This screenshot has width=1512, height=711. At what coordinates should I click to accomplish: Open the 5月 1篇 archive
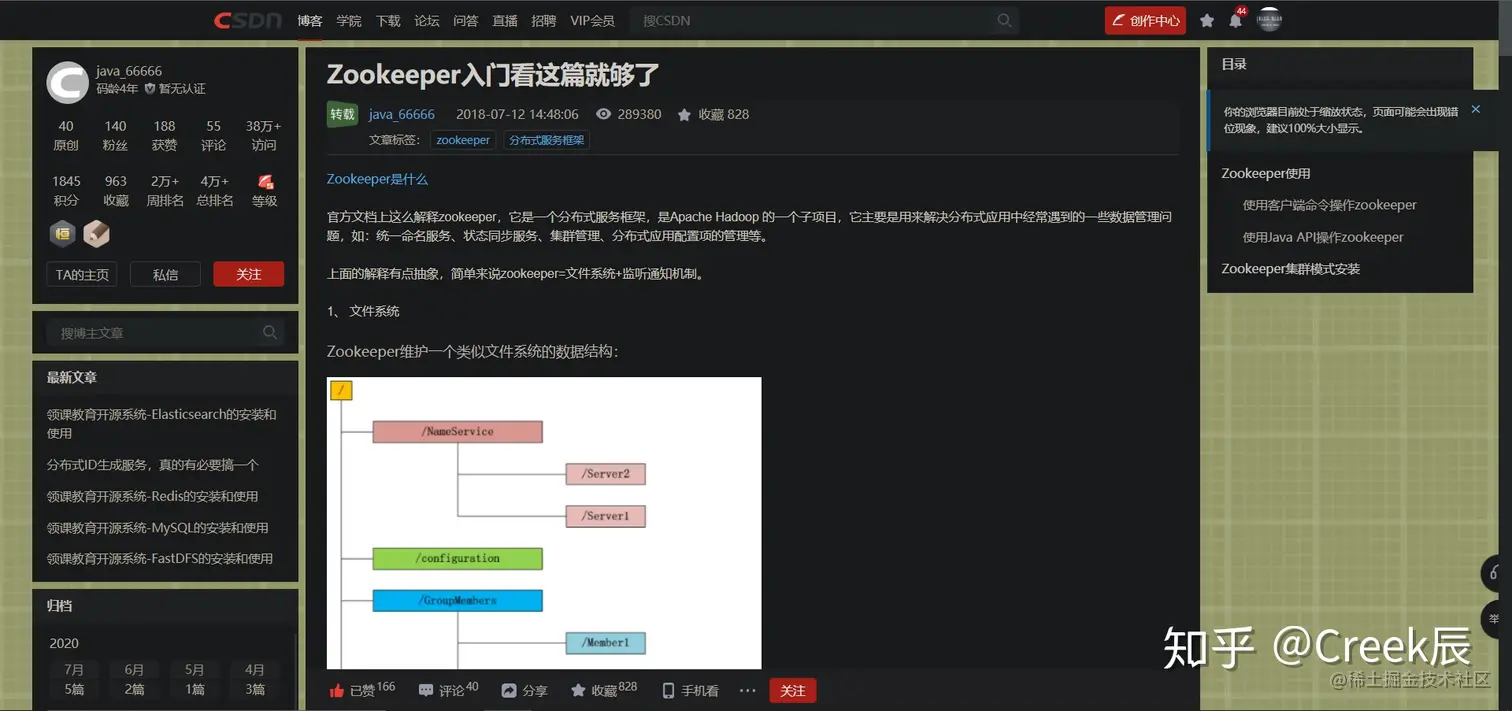(194, 679)
